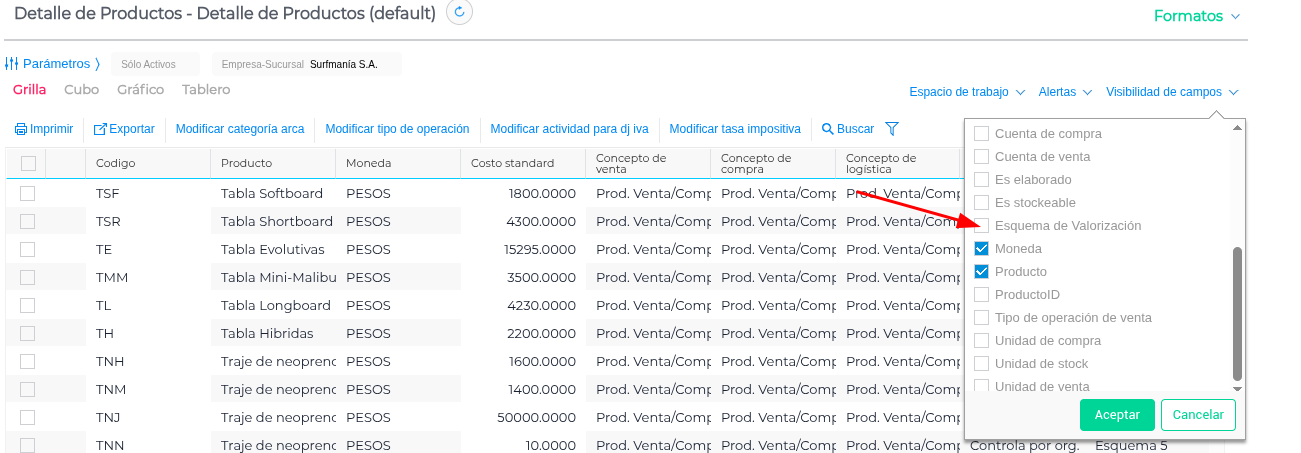Click the funnel filter icon
Image resolution: width=1301 pixels, height=453 pixels.
pos(893,129)
